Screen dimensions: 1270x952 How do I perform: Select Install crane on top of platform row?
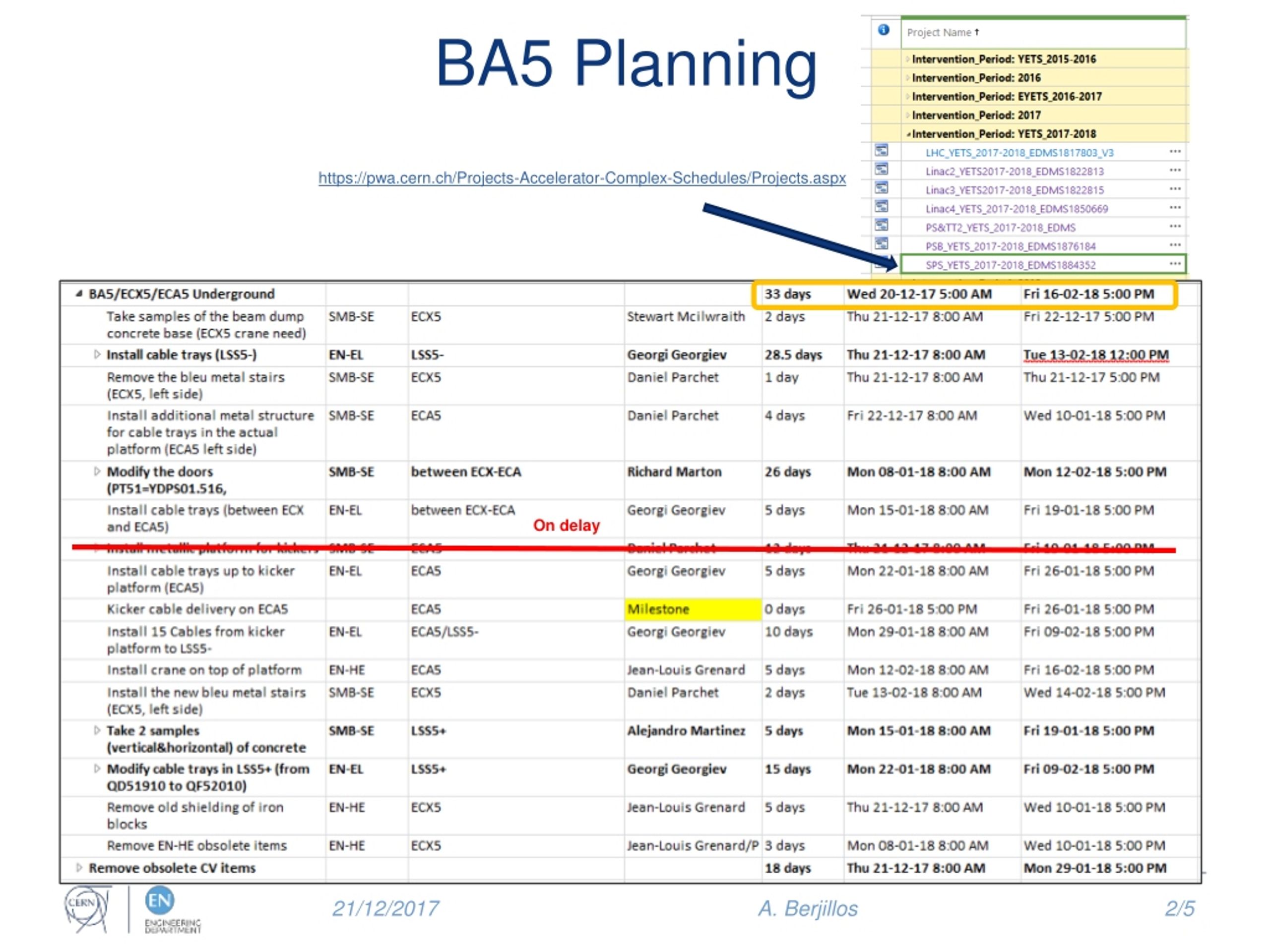[x=631, y=670]
